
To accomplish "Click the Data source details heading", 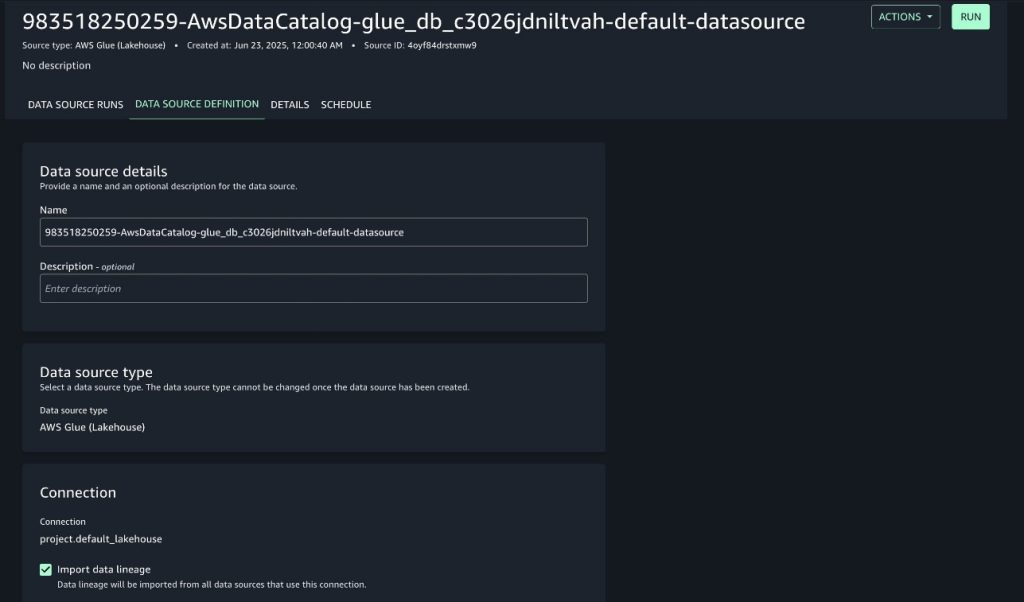I will click(x=103, y=171).
